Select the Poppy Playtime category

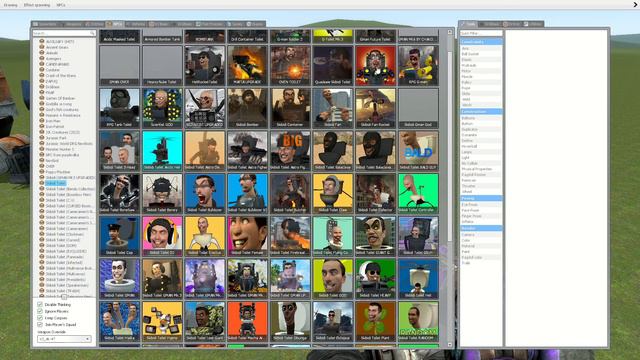pos(58,172)
